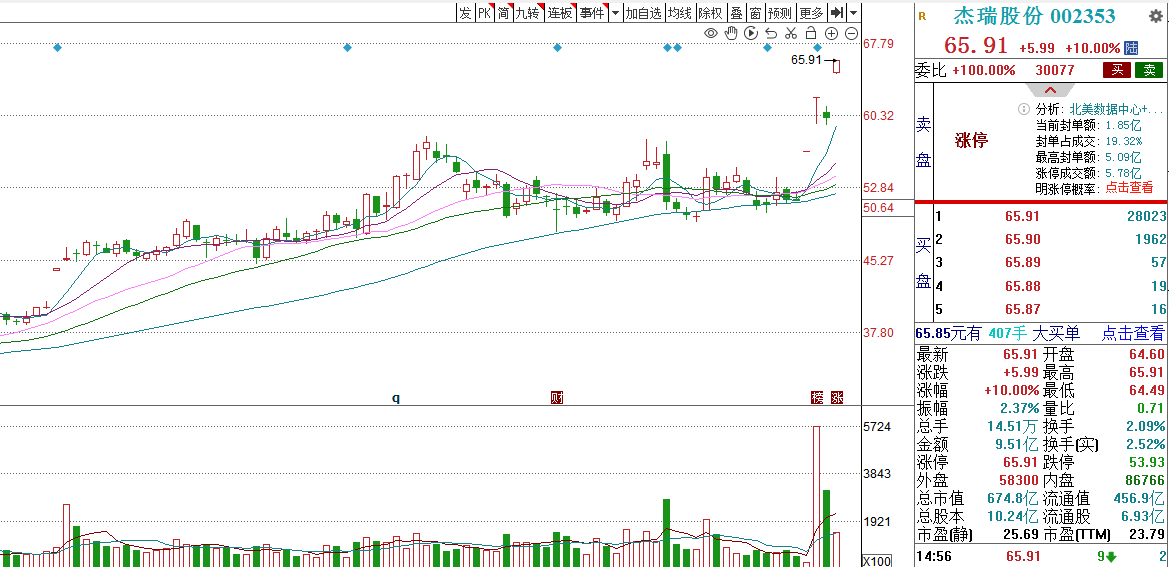Screen dimensions: 1169x567
Task: Select the scissors cut tool
Action: click(791, 33)
